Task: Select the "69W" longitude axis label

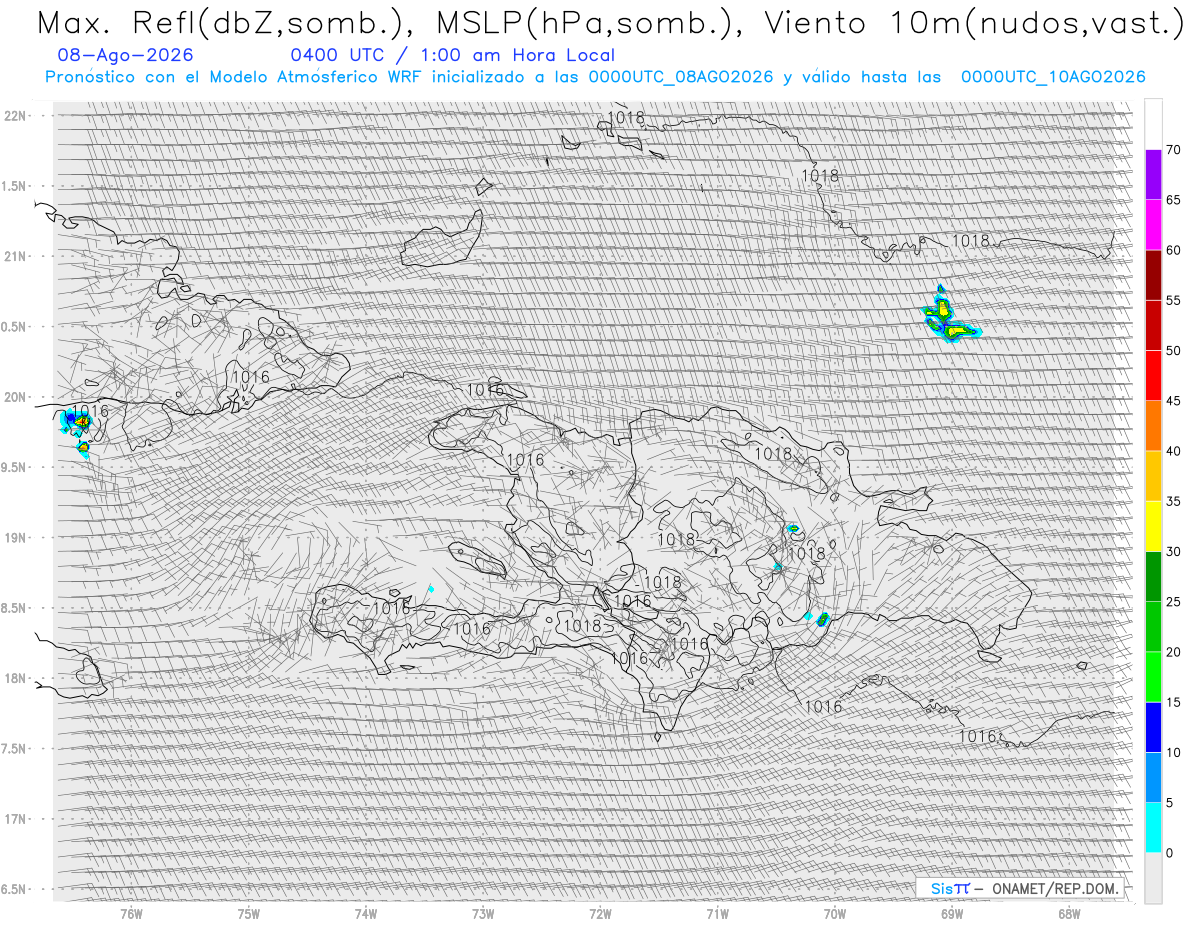Action: pos(951,913)
